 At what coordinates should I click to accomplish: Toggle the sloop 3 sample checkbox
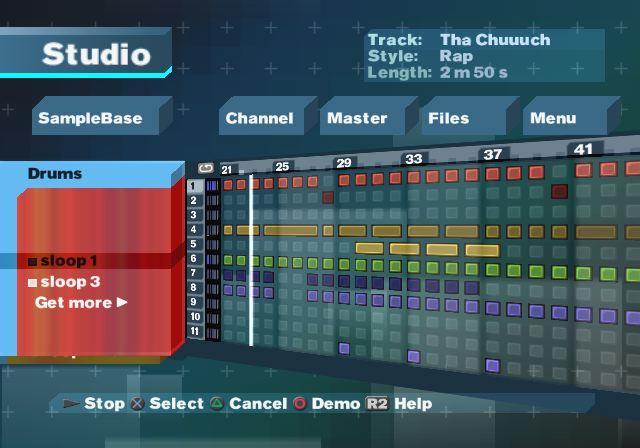[33, 283]
